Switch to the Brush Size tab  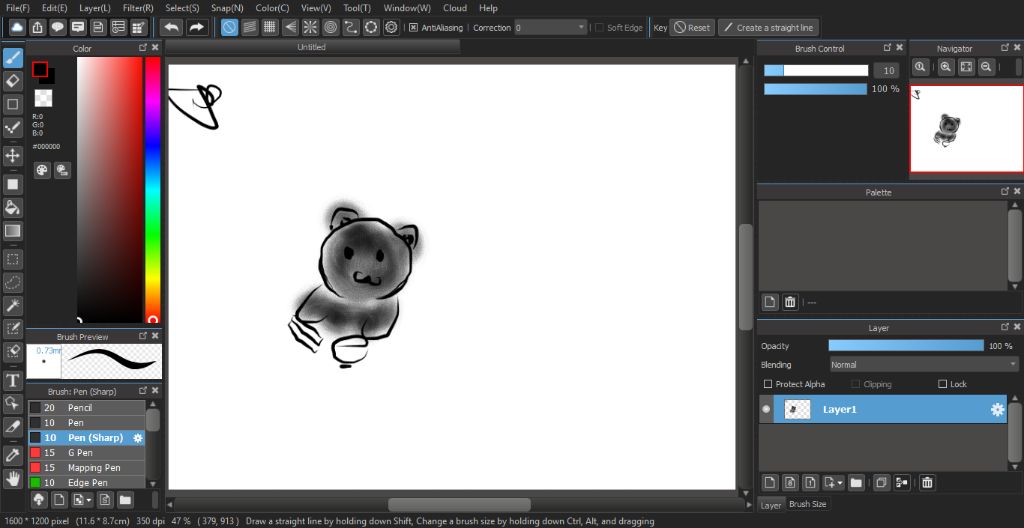click(807, 504)
